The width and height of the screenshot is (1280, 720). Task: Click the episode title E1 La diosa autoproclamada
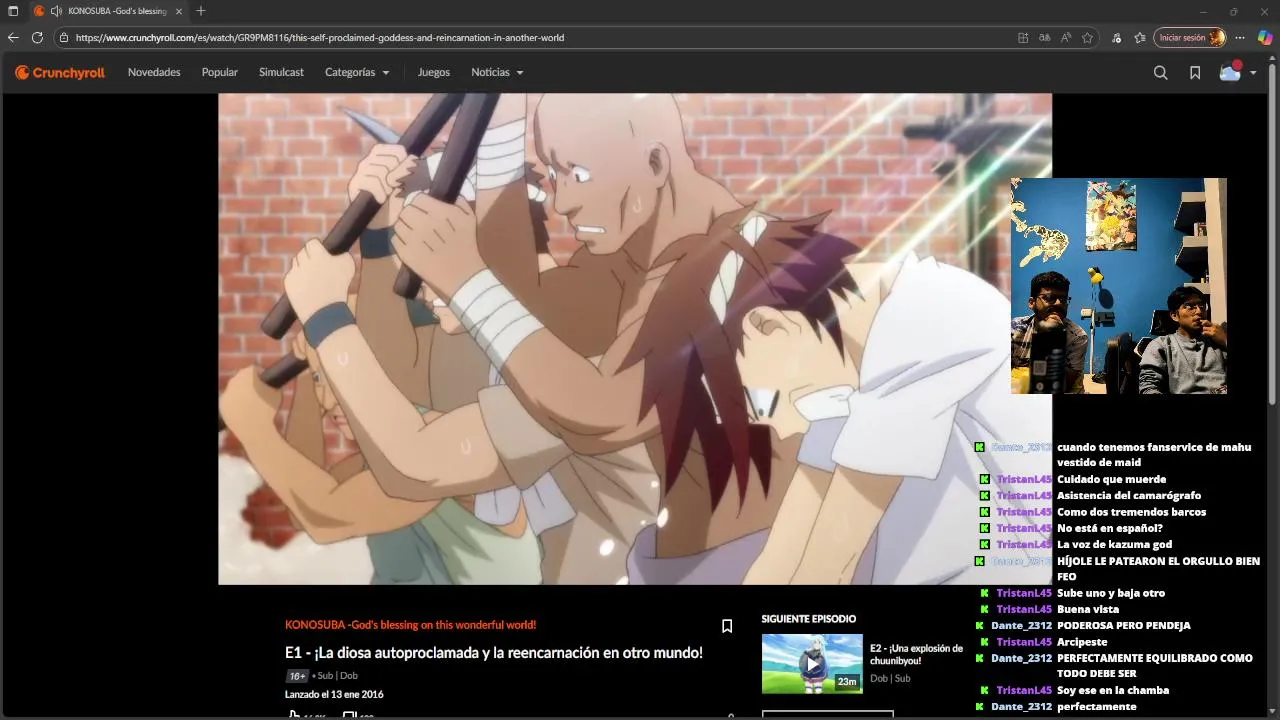[x=494, y=652]
